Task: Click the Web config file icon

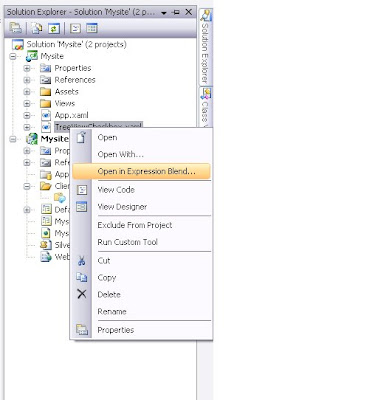Action: (46, 257)
